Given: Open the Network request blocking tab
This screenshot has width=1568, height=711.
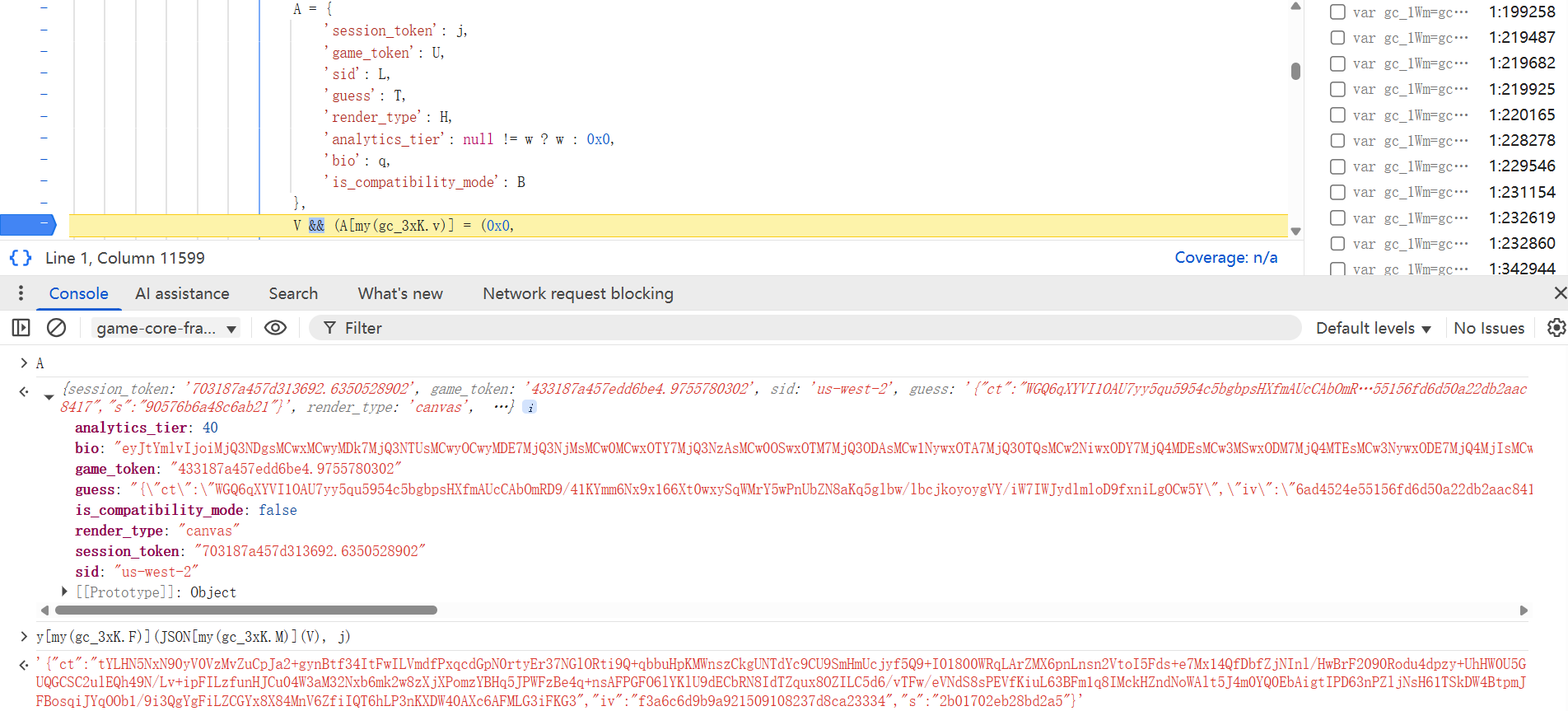Looking at the screenshot, I should pyautogui.click(x=577, y=293).
